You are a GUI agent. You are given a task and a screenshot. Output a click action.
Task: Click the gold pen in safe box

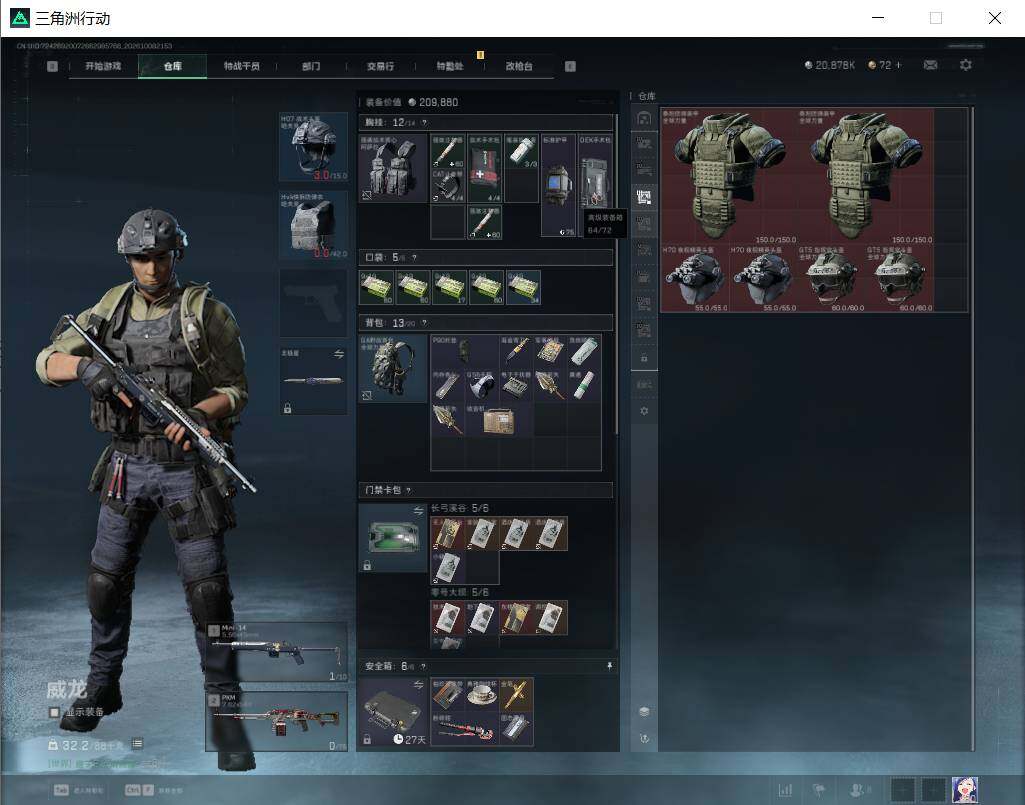pos(516,694)
